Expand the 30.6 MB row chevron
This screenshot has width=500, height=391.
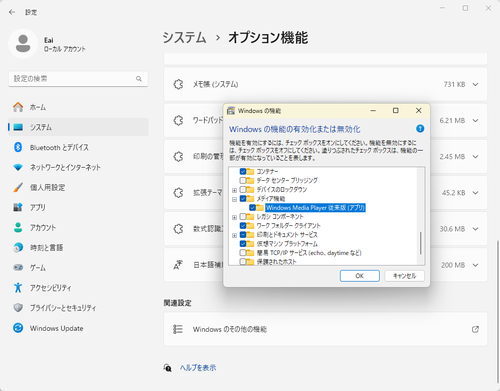coord(475,229)
